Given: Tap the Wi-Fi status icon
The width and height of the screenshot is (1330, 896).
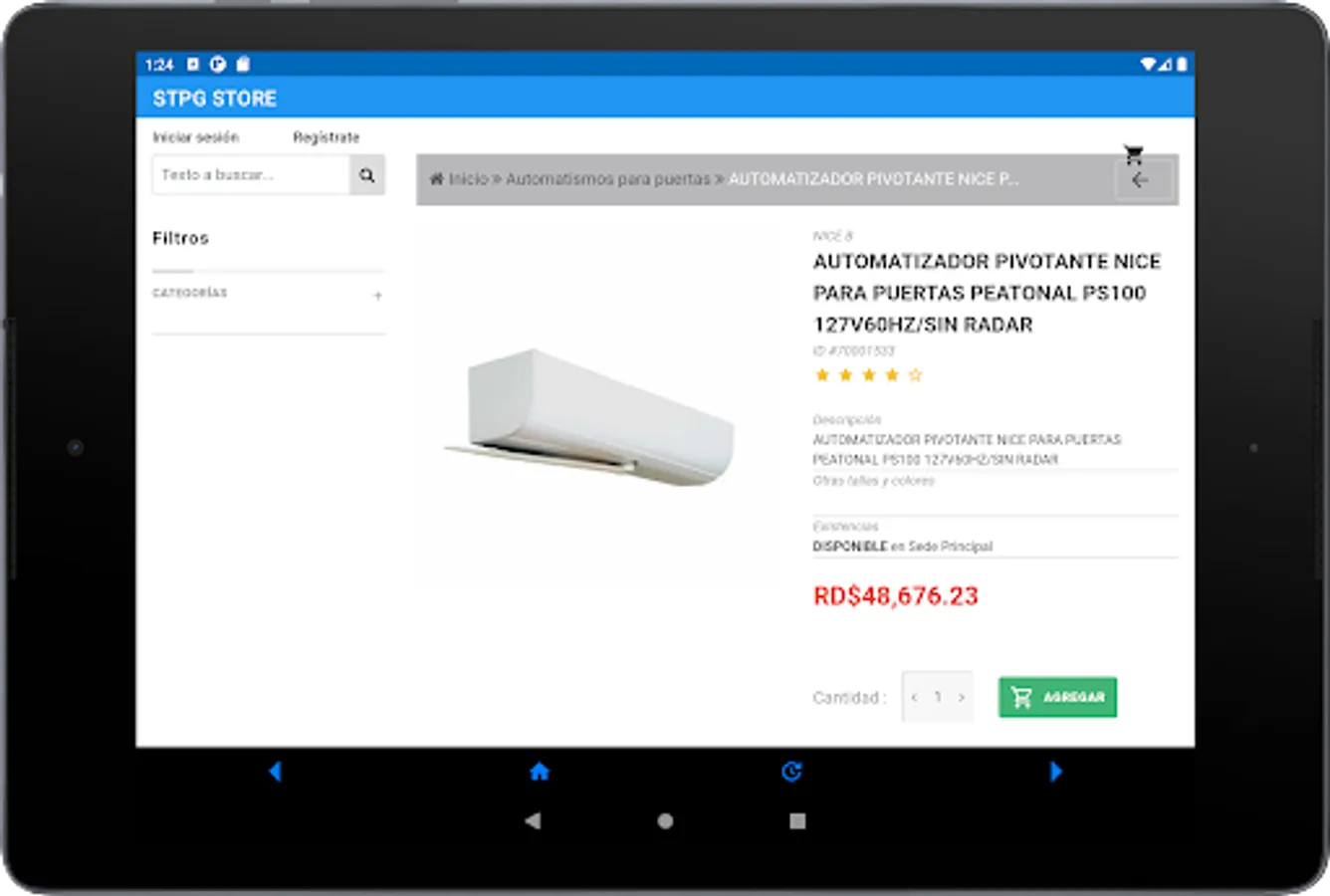Looking at the screenshot, I should 1147,64.
